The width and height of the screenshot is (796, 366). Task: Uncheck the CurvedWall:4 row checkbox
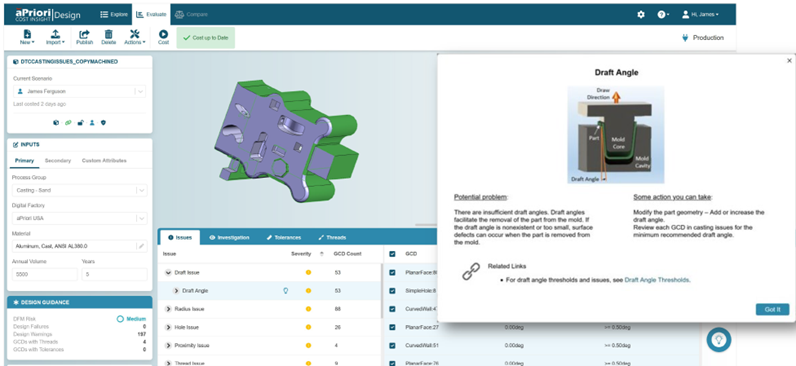[x=392, y=309]
